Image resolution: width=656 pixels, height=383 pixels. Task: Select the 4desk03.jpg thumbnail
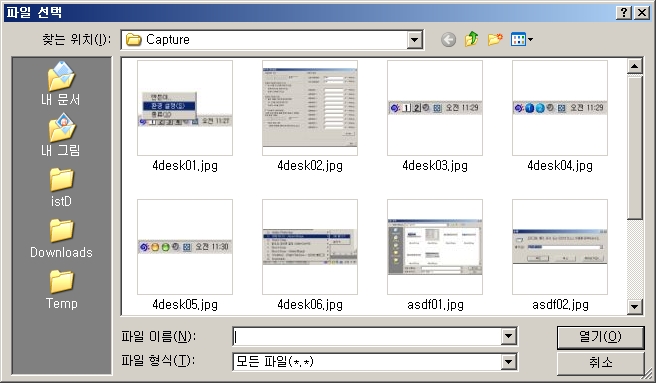click(x=435, y=108)
